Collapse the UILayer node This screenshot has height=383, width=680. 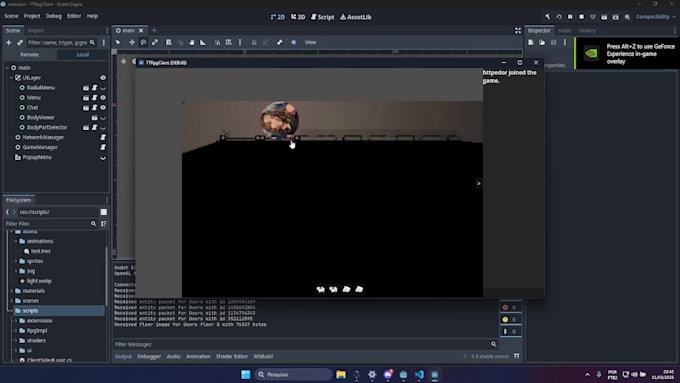pyautogui.click(x=12, y=78)
